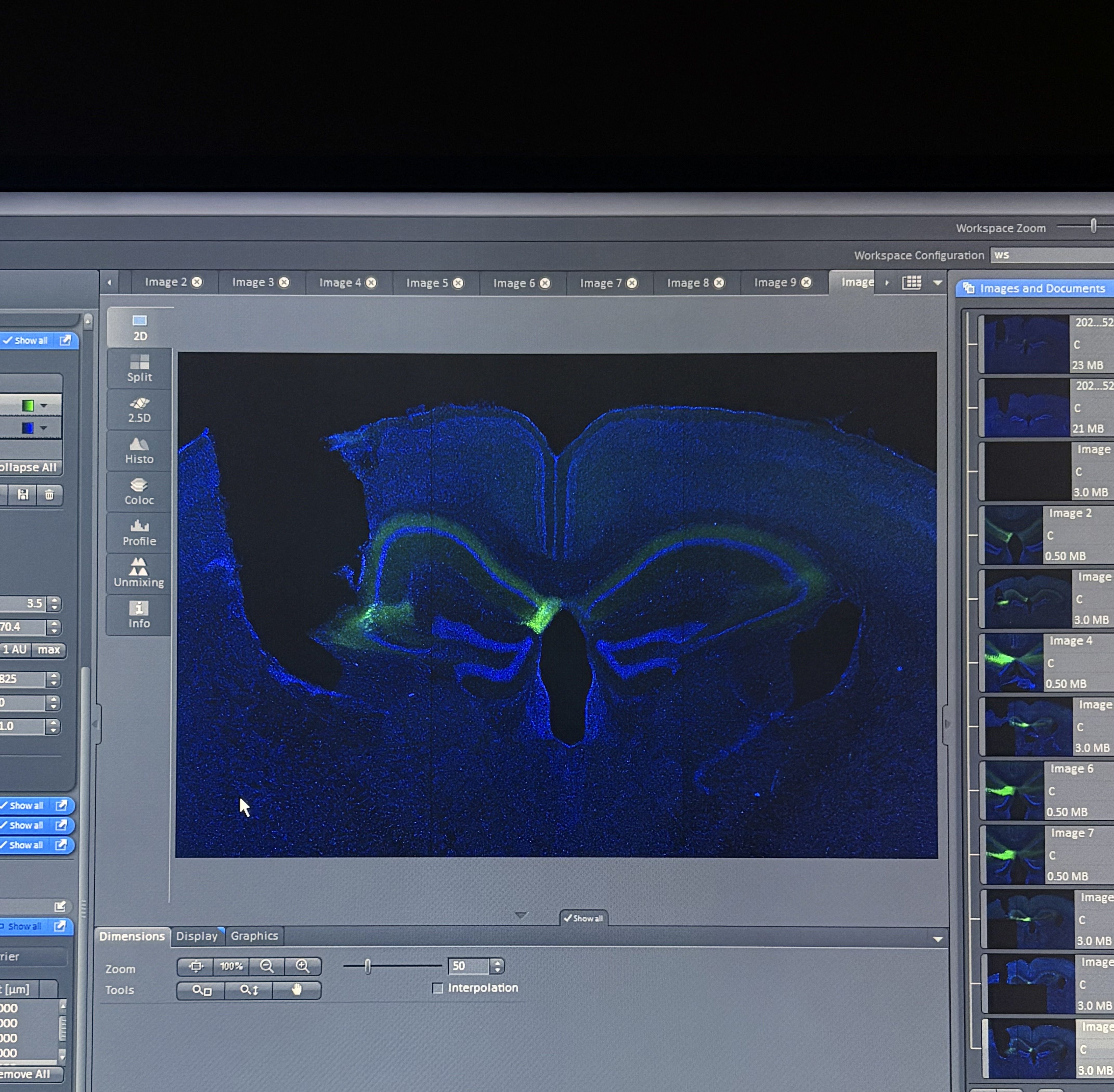
Task: Click the zoom value stepper arrows
Action: click(497, 966)
